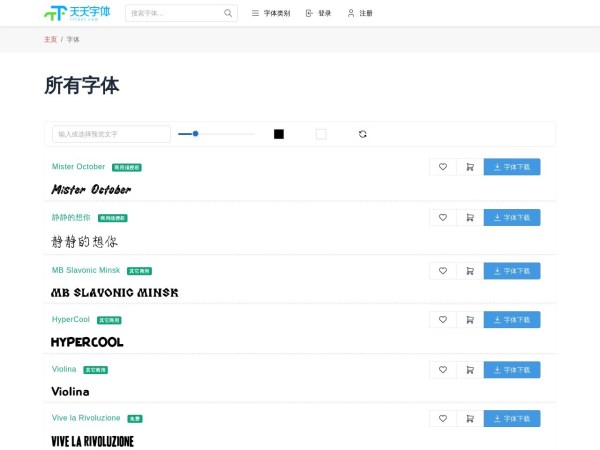Screen dimensions: 600x450
Task: Favorite the Violina font
Action: coord(443,369)
